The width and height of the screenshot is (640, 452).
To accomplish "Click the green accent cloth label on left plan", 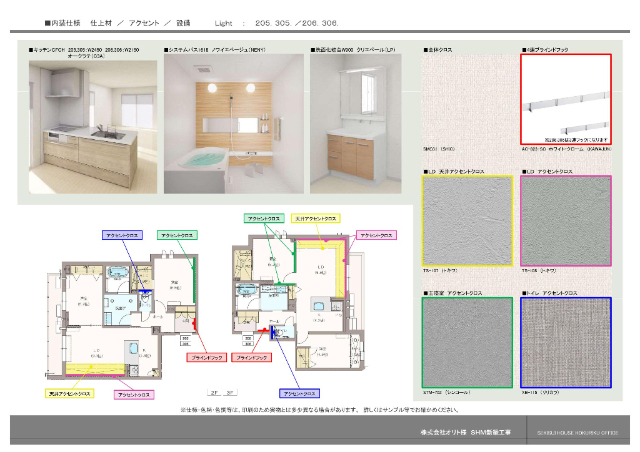I will 176,234.
